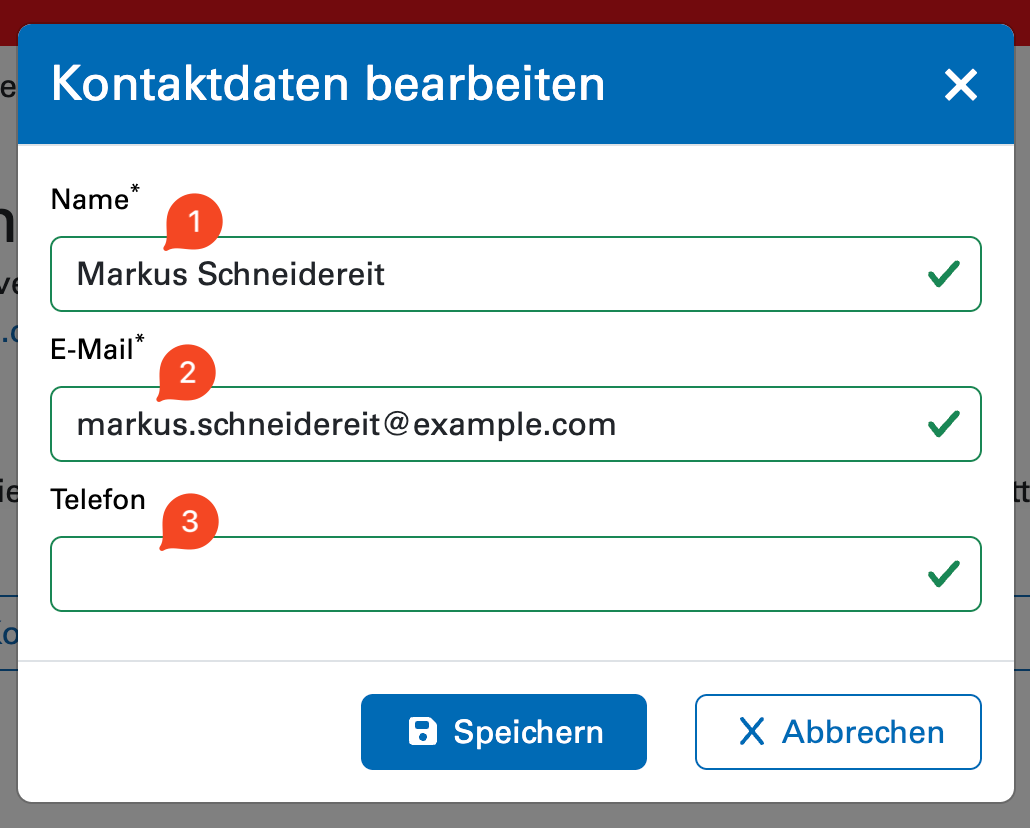The image size is (1030, 828).
Task: Click the dialog title Kontaktdaten bearbeiten
Action: click(328, 85)
